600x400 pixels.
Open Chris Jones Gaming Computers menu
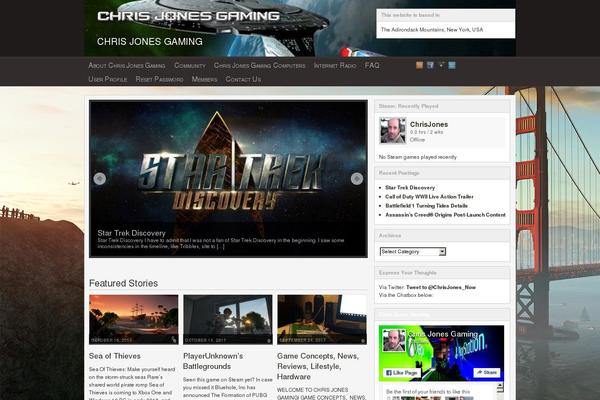click(x=259, y=65)
